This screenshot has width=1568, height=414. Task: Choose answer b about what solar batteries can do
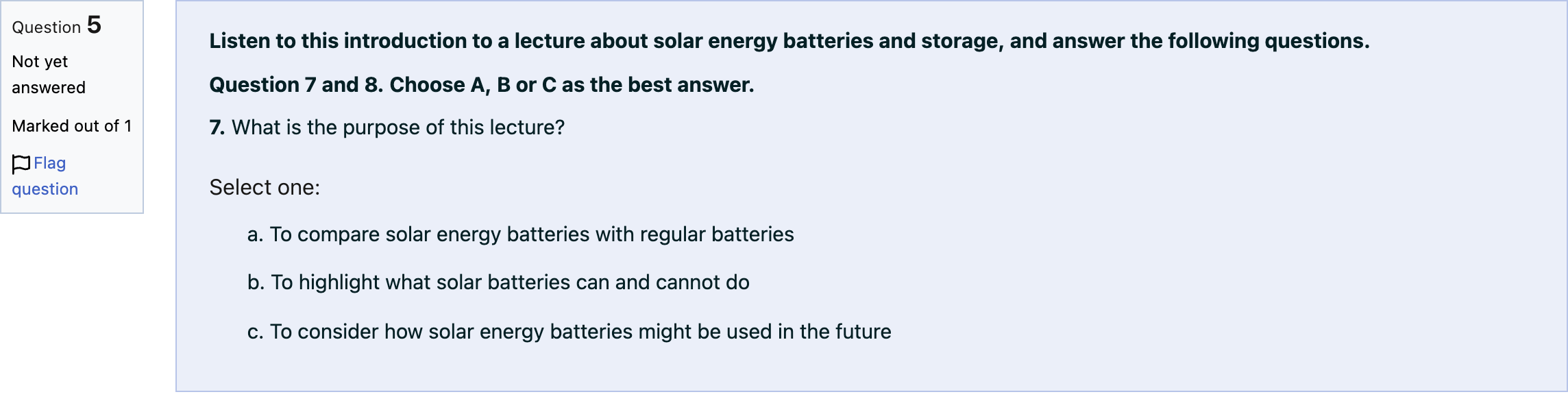coord(498,282)
